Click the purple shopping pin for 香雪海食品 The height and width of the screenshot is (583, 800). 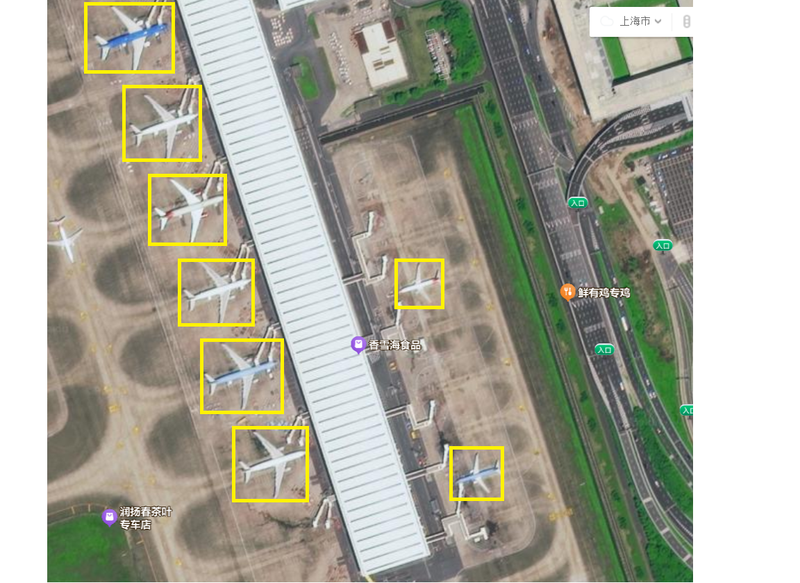point(358,345)
